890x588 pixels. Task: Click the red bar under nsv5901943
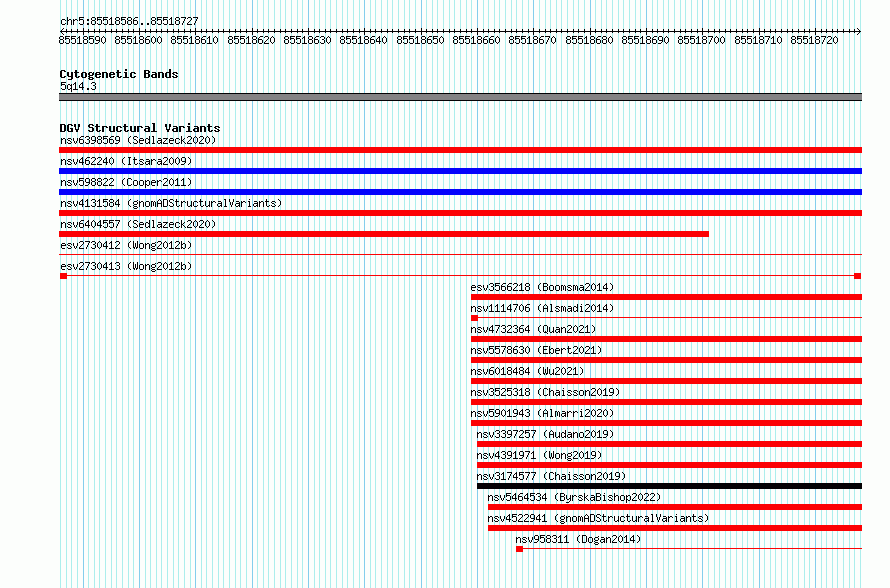(x=666, y=423)
